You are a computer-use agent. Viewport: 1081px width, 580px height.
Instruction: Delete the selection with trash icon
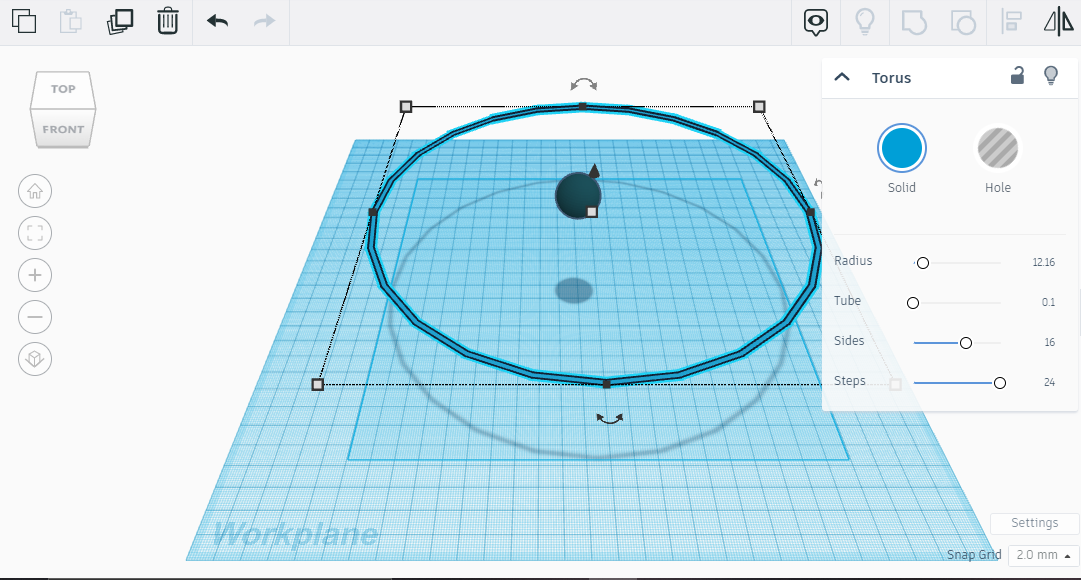(168, 21)
